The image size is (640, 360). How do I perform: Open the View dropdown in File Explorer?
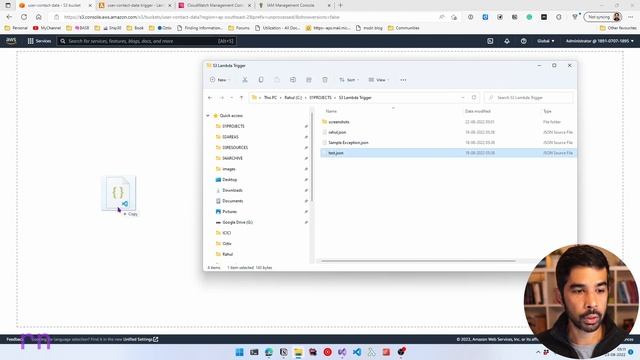click(x=379, y=80)
